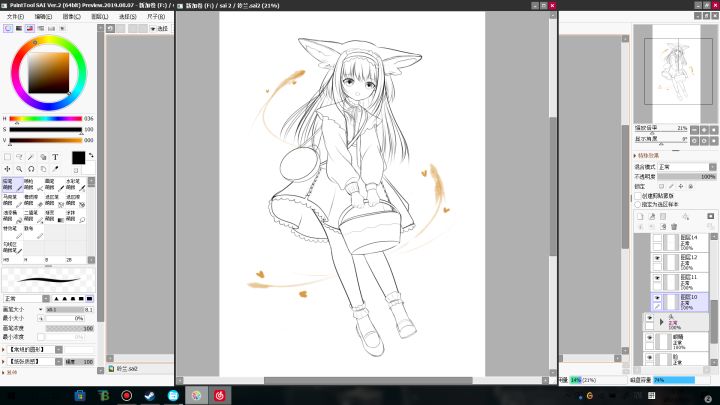The width and height of the screenshot is (720, 405).
Task: Enable the clipping group checkbox
Action: pos(638,196)
